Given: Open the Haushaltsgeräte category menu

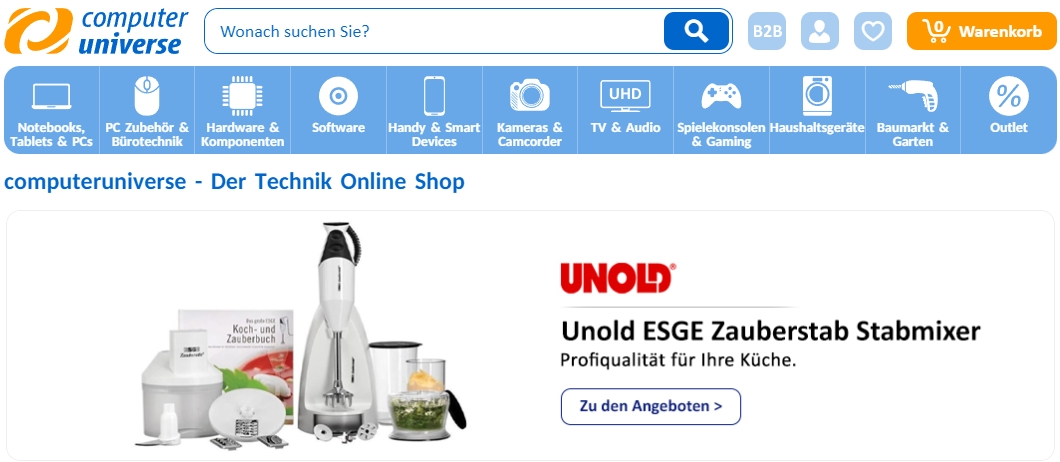Looking at the screenshot, I should [817, 110].
